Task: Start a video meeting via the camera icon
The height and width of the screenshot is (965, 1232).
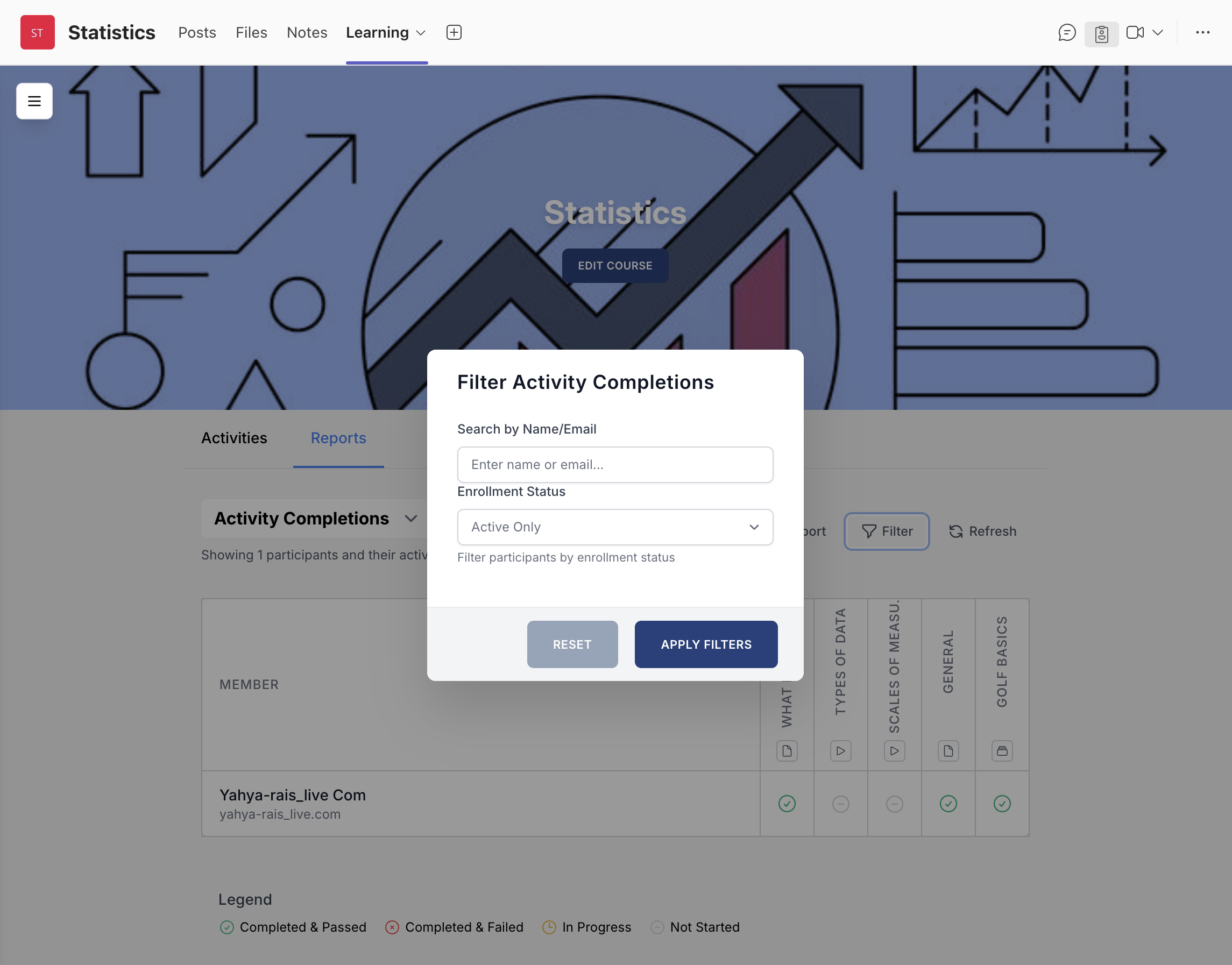Action: click(1134, 33)
